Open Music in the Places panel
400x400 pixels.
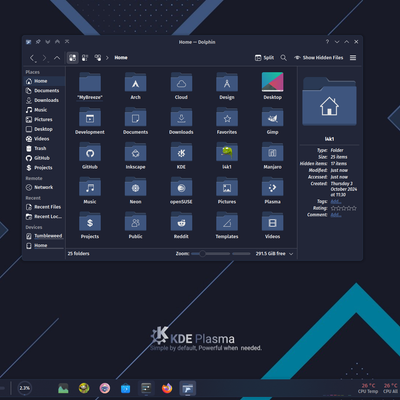[44, 110]
